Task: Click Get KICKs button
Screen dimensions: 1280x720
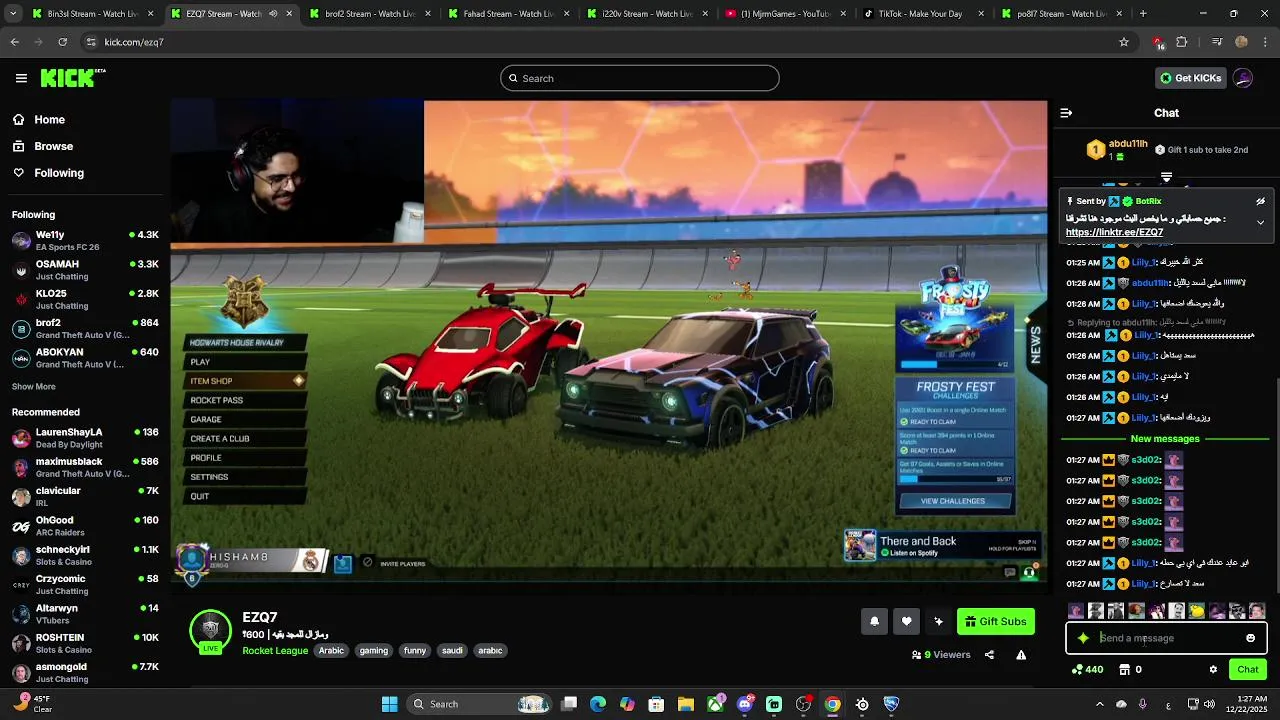Action: 1190,78
